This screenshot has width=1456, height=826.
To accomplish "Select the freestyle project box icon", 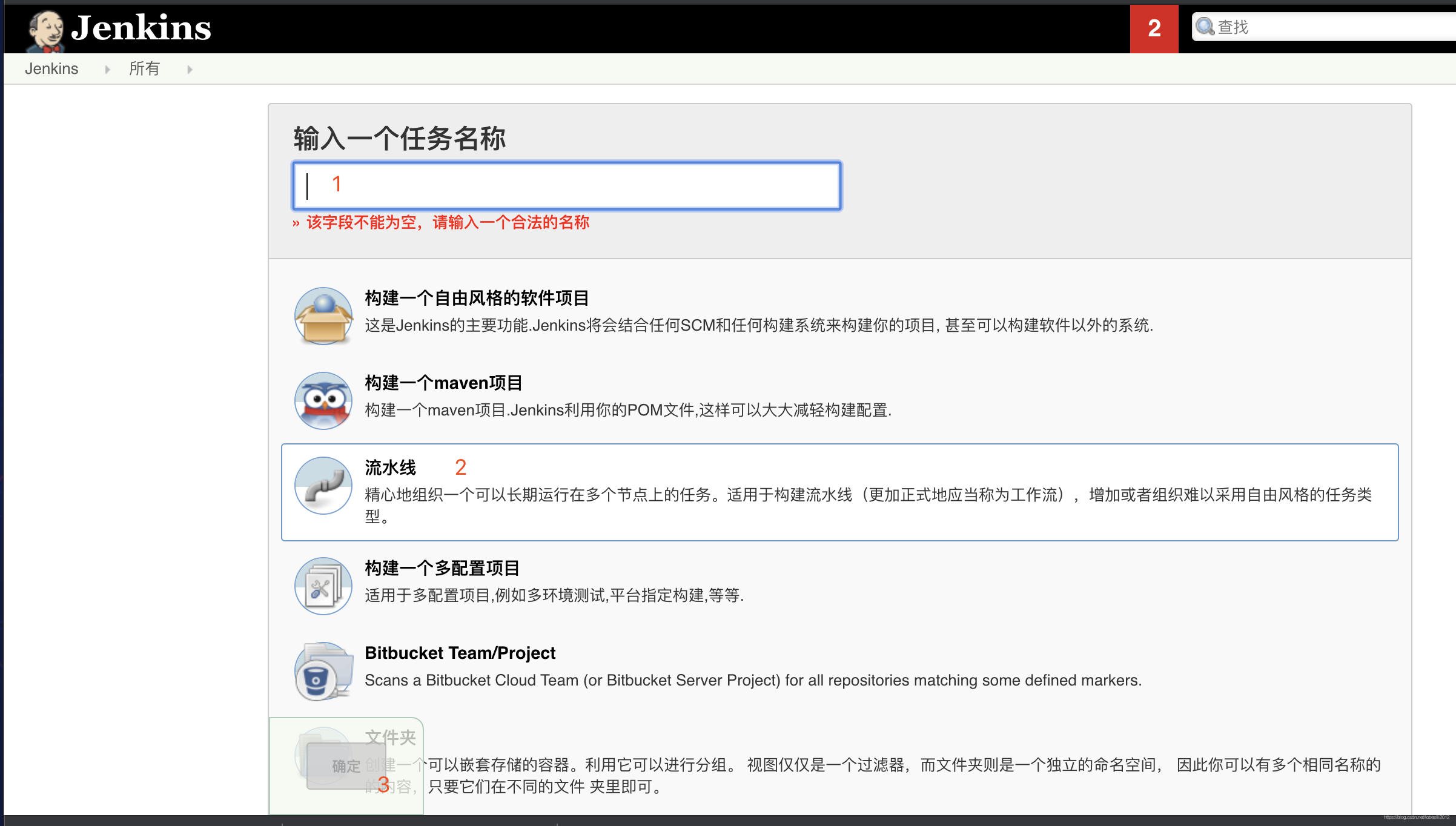I will 323,316.
